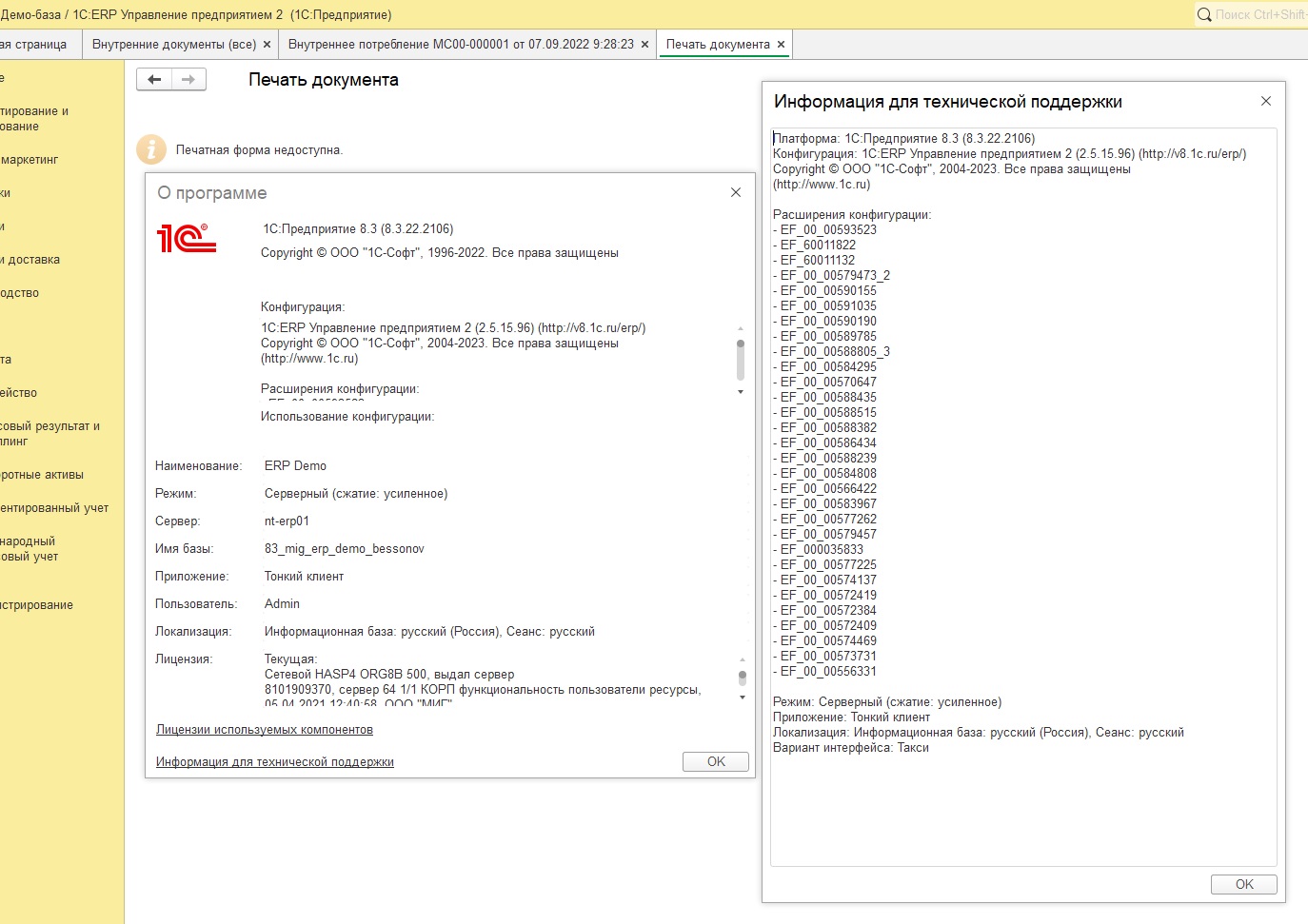Click extension line 'EF_00_00579473_2'
The image size is (1308, 924).
pyautogui.click(x=831, y=276)
